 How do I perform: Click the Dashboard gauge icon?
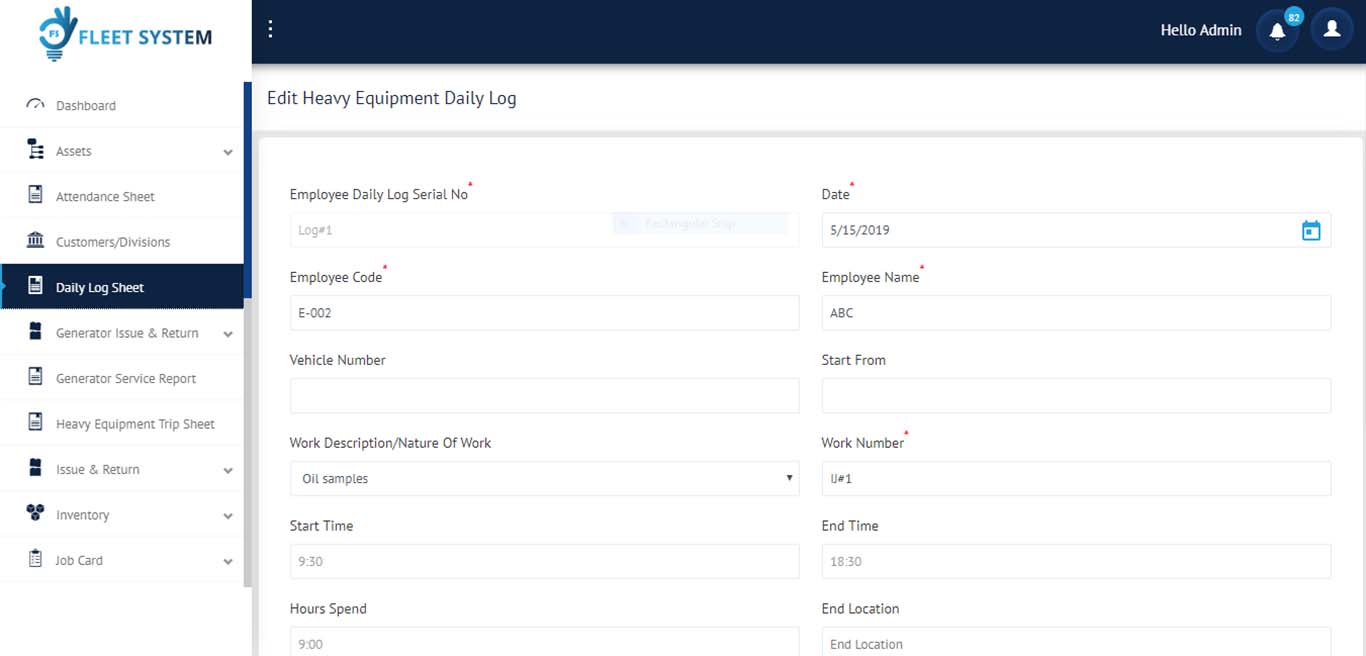click(x=36, y=105)
